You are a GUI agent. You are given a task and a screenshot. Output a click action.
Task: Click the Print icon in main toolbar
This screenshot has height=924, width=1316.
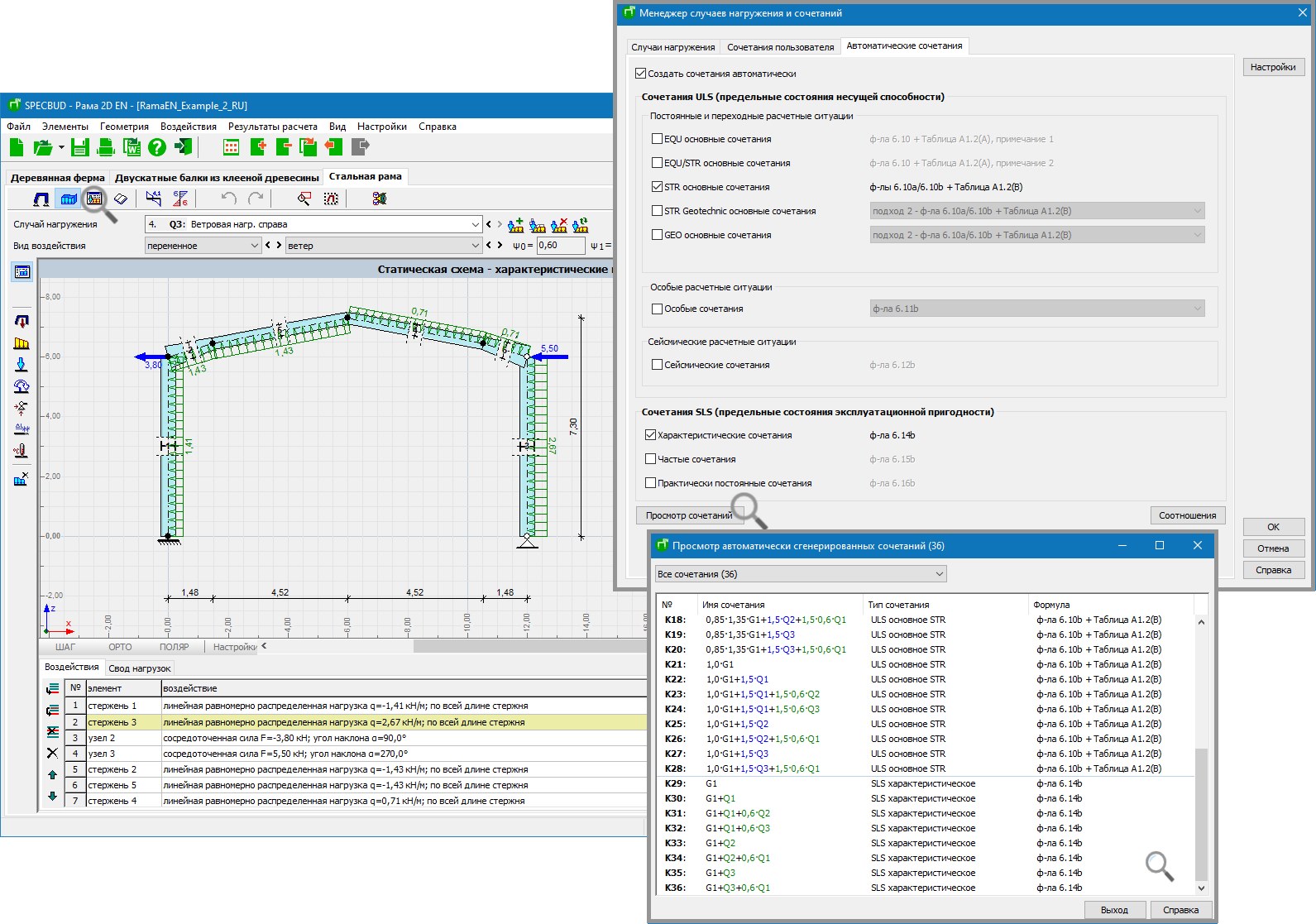point(106,147)
